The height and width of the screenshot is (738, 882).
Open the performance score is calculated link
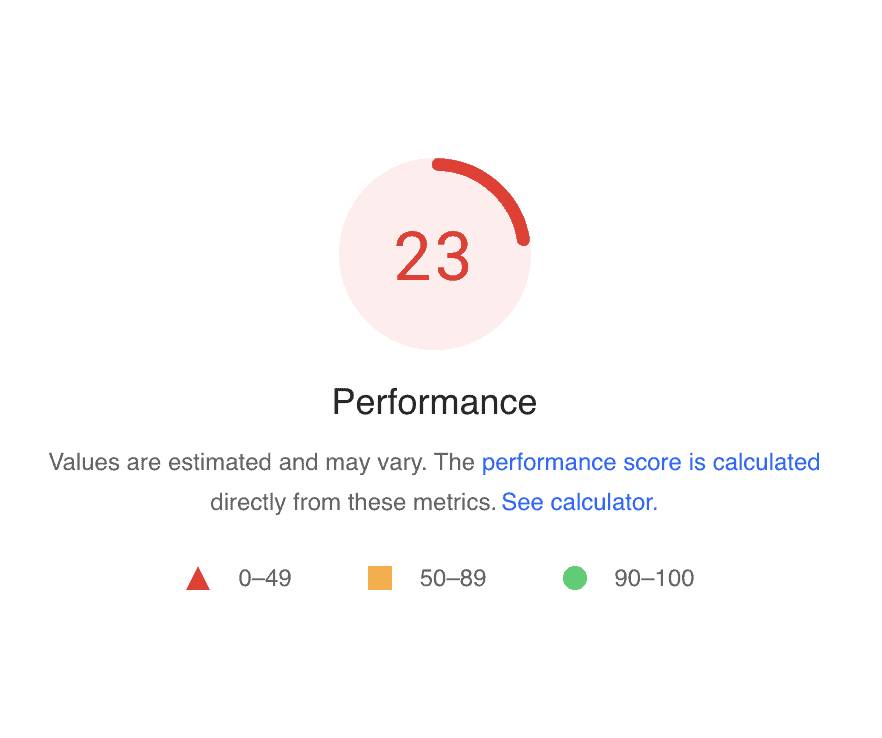(651, 462)
